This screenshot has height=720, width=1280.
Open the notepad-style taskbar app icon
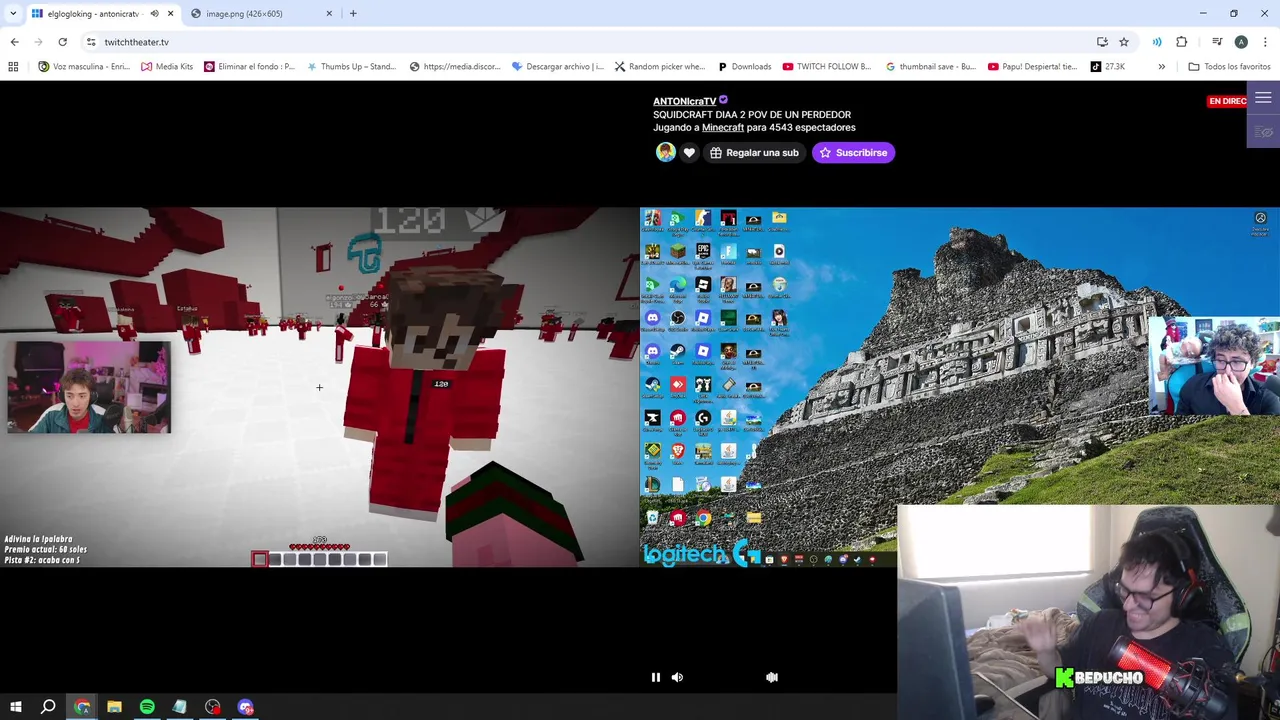click(179, 707)
